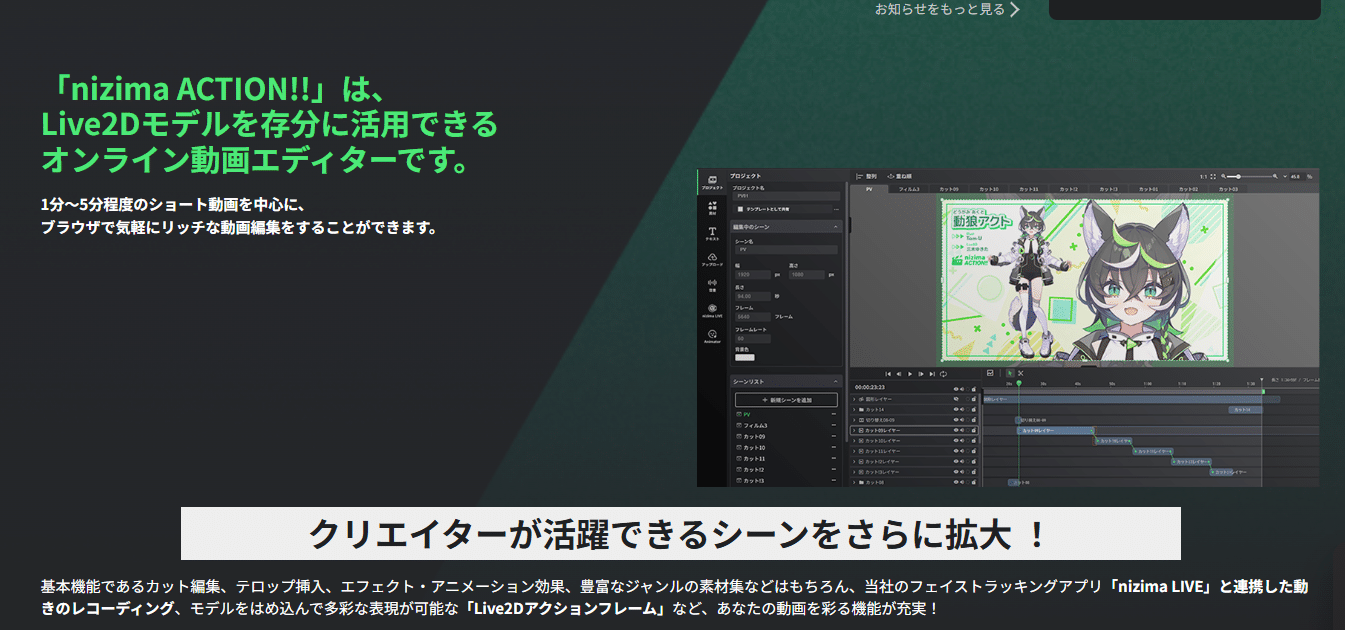Toggle テンプレートとして共有 checkbox
The width and height of the screenshot is (1345, 630).
click(x=740, y=209)
